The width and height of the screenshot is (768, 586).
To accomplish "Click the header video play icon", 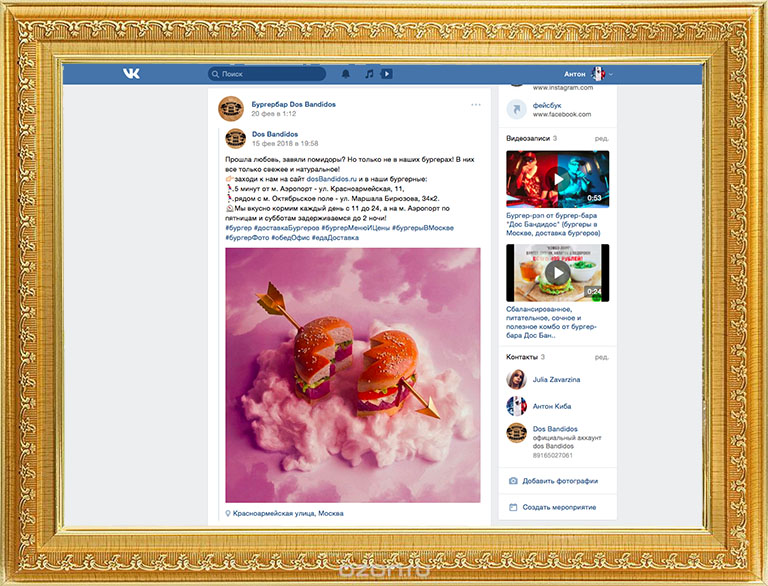I will (387, 74).
